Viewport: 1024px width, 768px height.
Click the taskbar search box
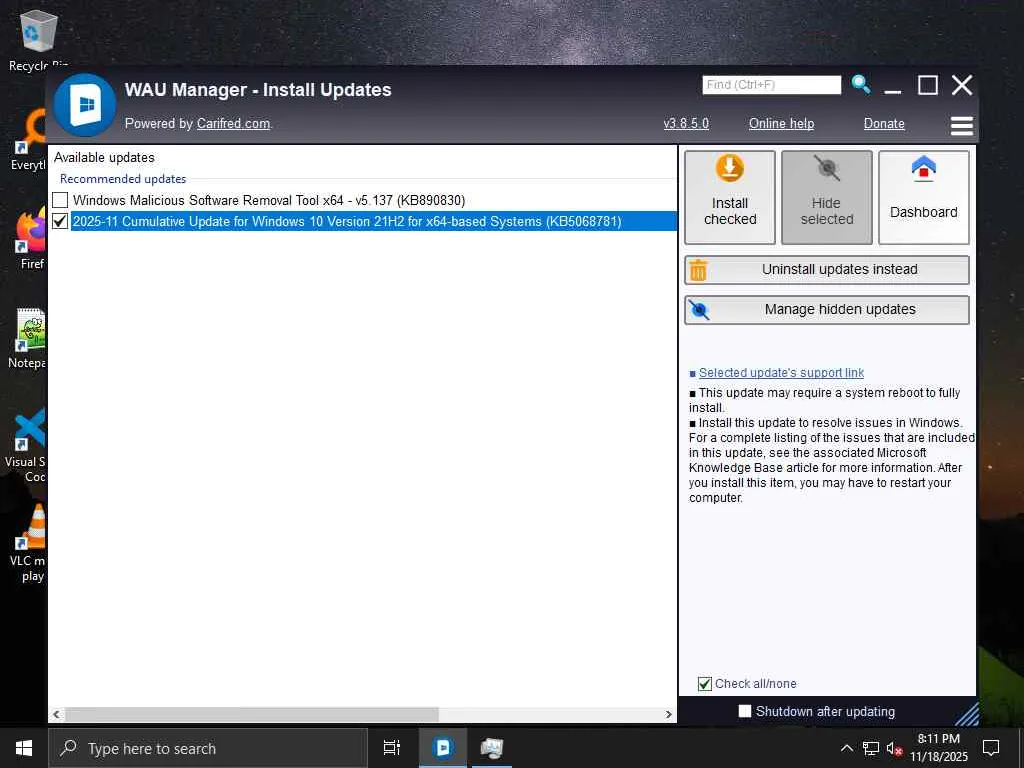coord(208,748)
